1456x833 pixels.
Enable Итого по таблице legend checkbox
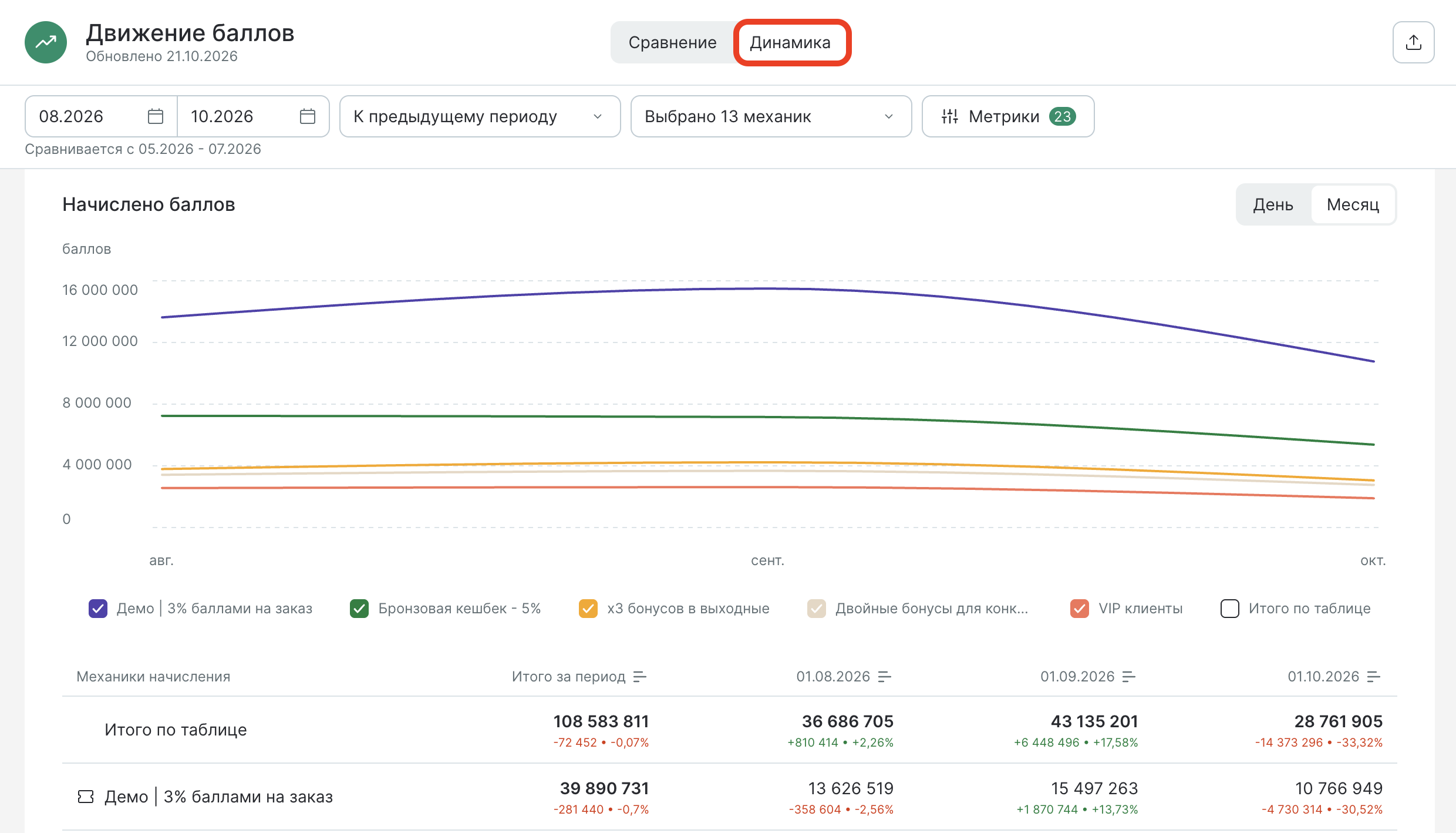pos(1230,609)
